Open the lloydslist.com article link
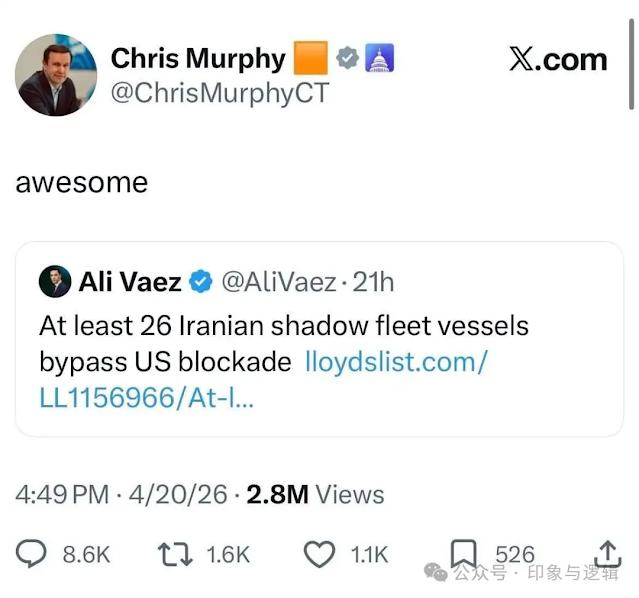 tap(396, 361)
